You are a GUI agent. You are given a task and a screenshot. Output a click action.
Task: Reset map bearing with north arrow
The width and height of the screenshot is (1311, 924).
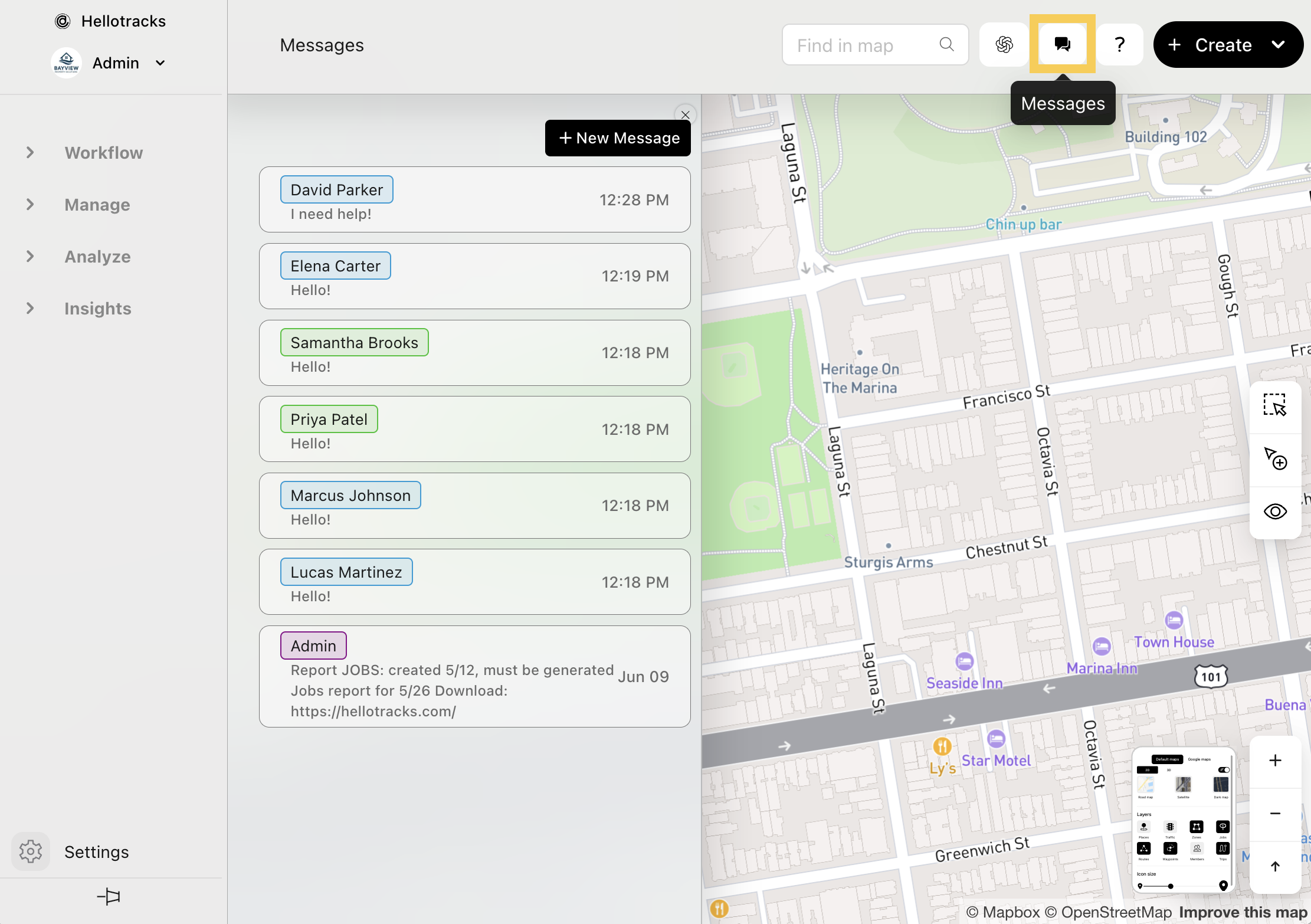point(1274,866)
